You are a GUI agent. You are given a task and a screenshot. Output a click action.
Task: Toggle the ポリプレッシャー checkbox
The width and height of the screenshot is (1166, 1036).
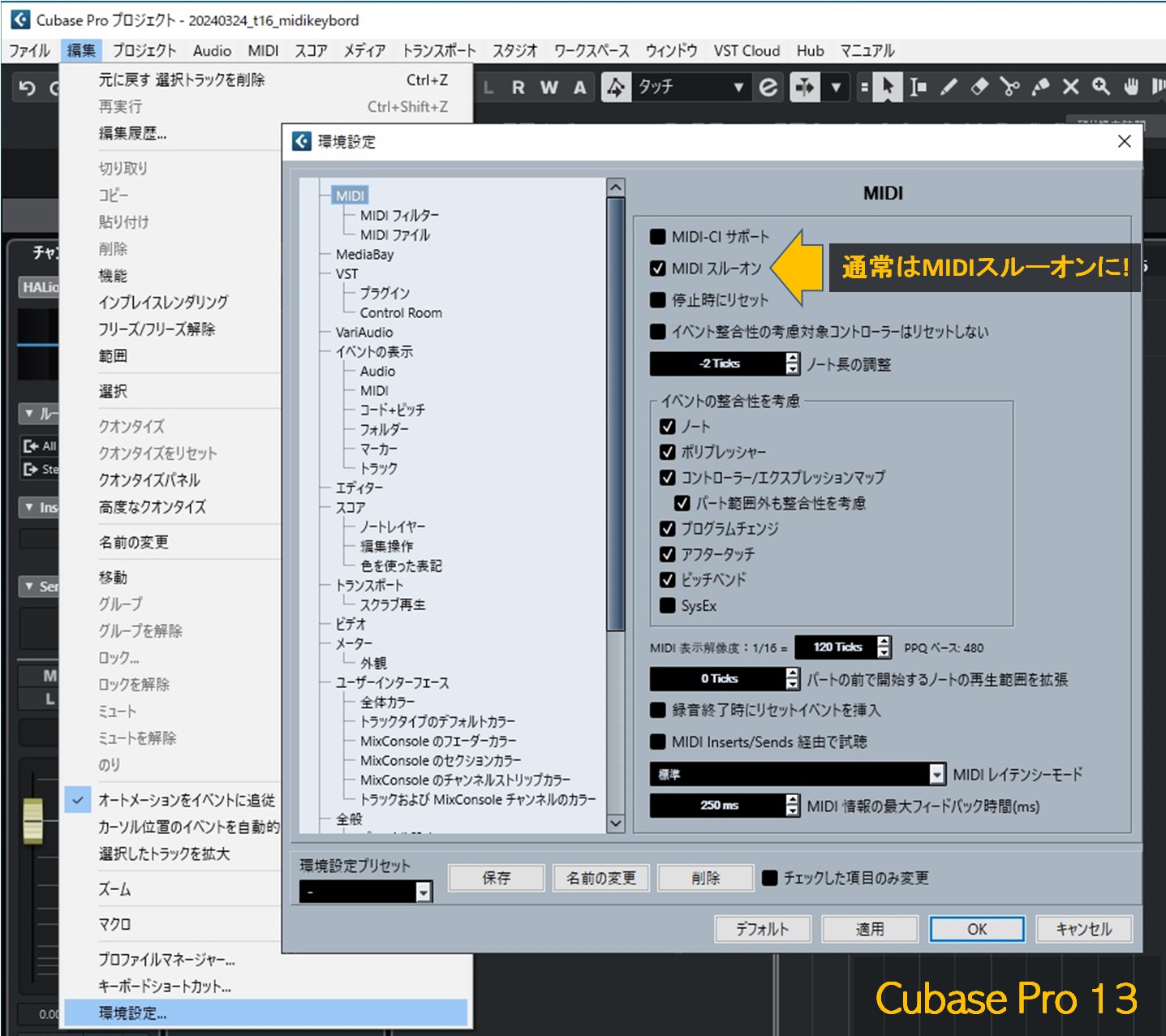tap(668, 452)
